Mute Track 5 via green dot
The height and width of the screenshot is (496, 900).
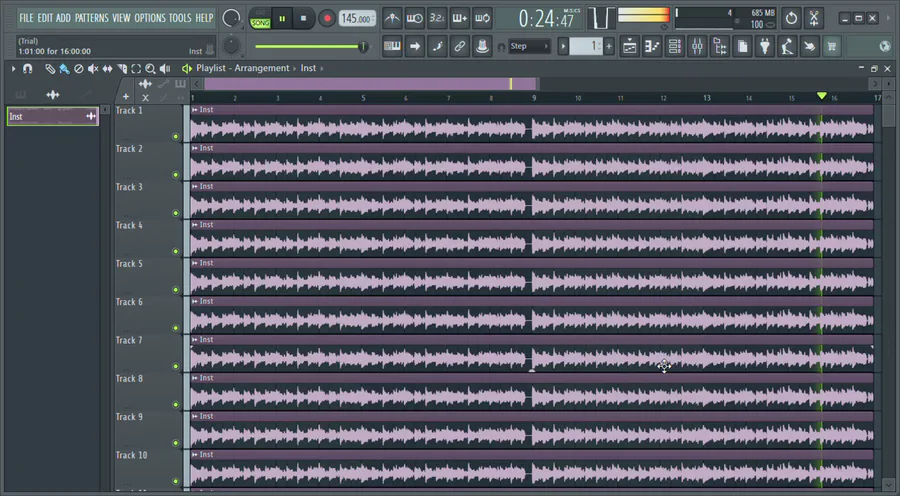click(x=176, y=290)
